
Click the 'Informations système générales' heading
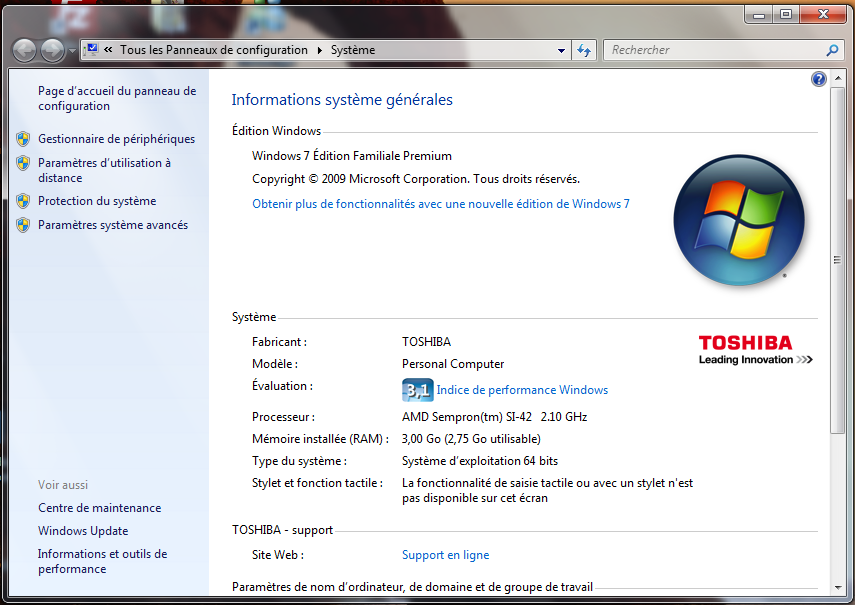342,100
